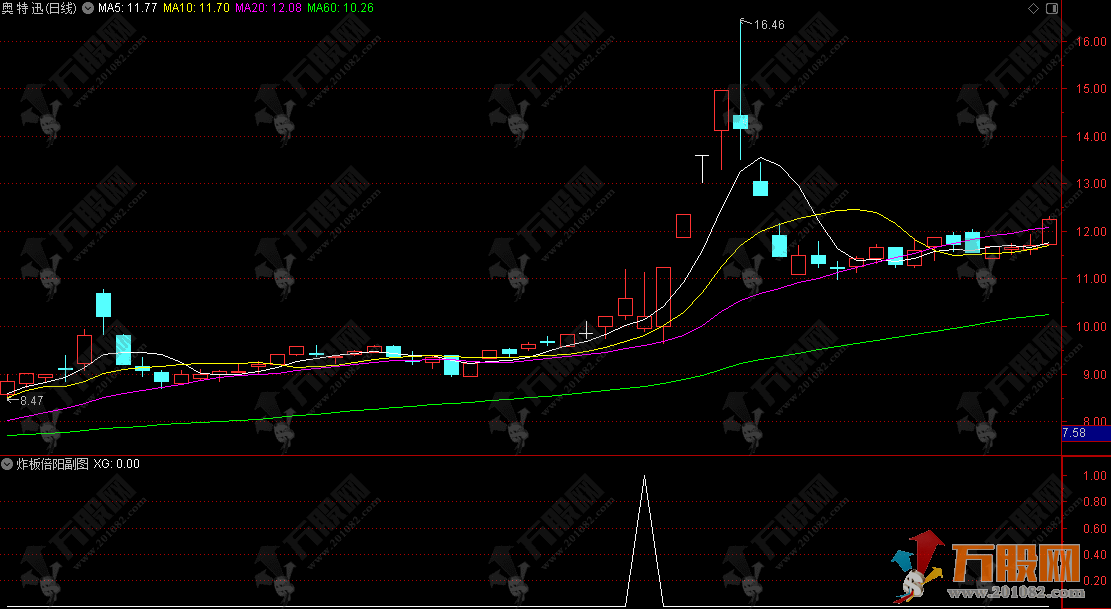Click the 16.46 high price marker
Viewport: 1111px width, 609px height.
tap(769, 25)
